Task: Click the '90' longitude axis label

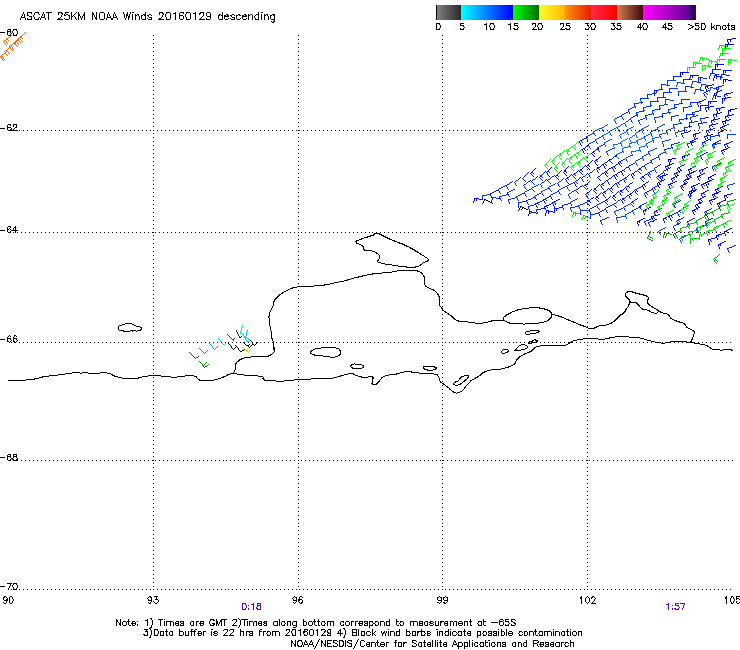Action: coord(8,600)
